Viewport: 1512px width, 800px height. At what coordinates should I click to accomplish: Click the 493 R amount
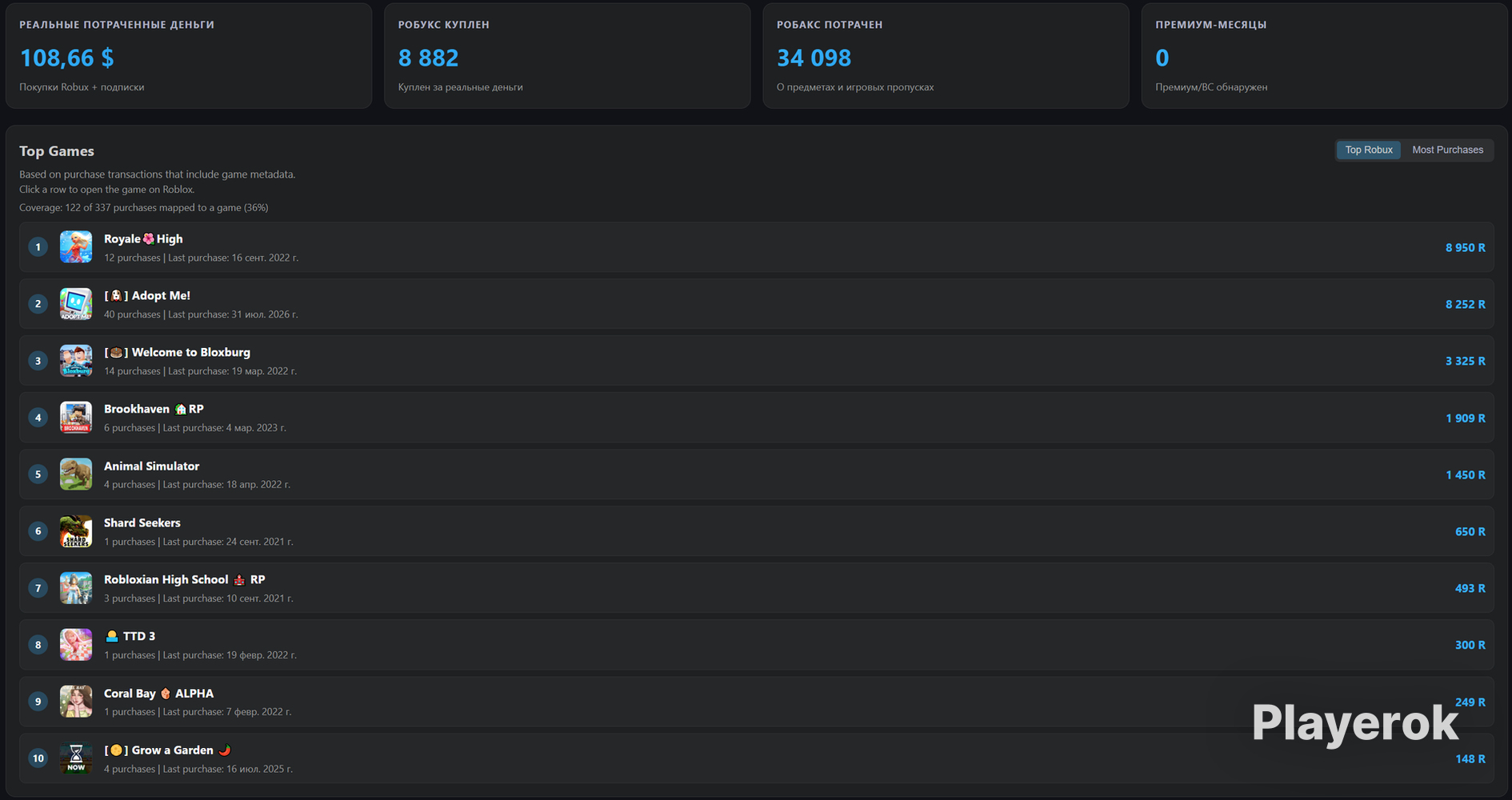pyautogui.click(x=1470, y=589)
